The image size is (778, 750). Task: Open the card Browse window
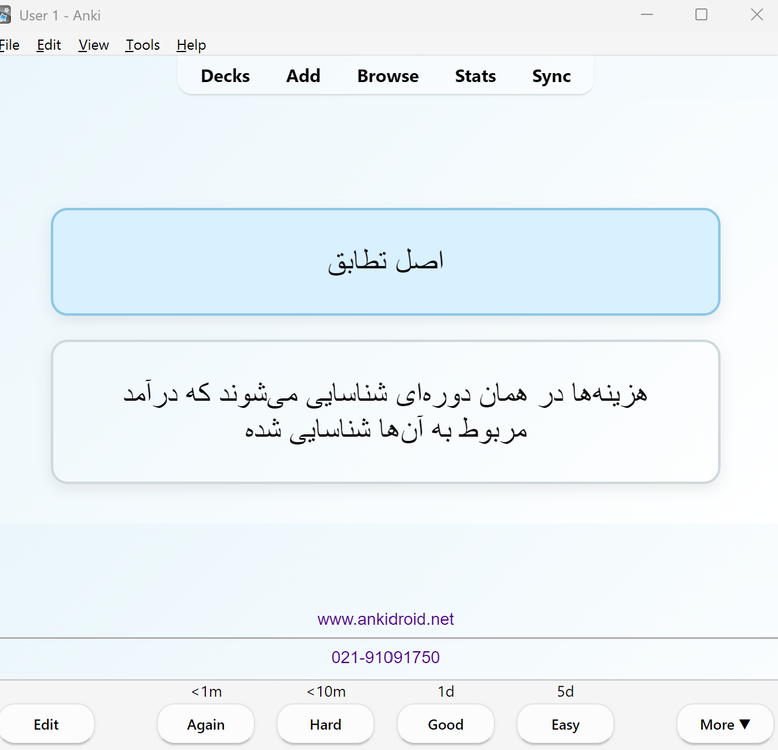coord(388,76)
